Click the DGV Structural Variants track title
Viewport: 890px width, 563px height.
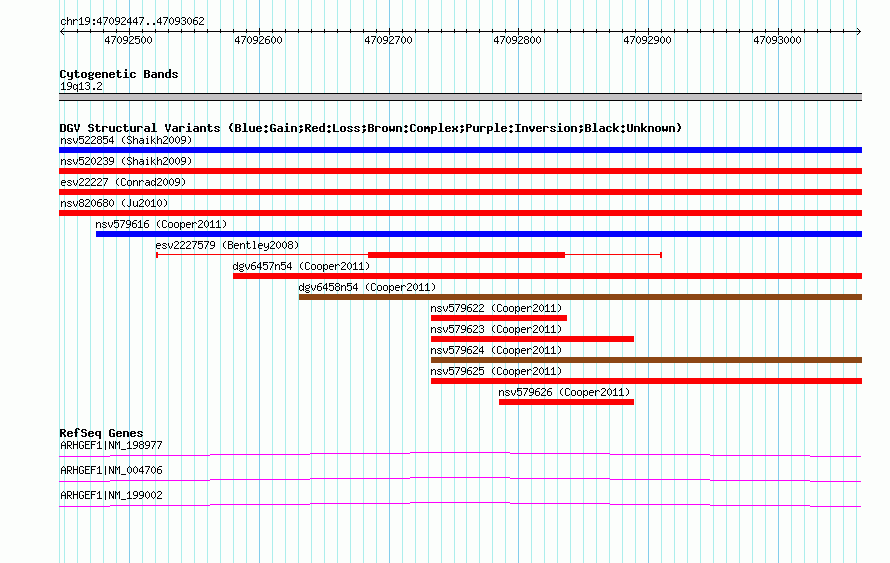(370, 128)
